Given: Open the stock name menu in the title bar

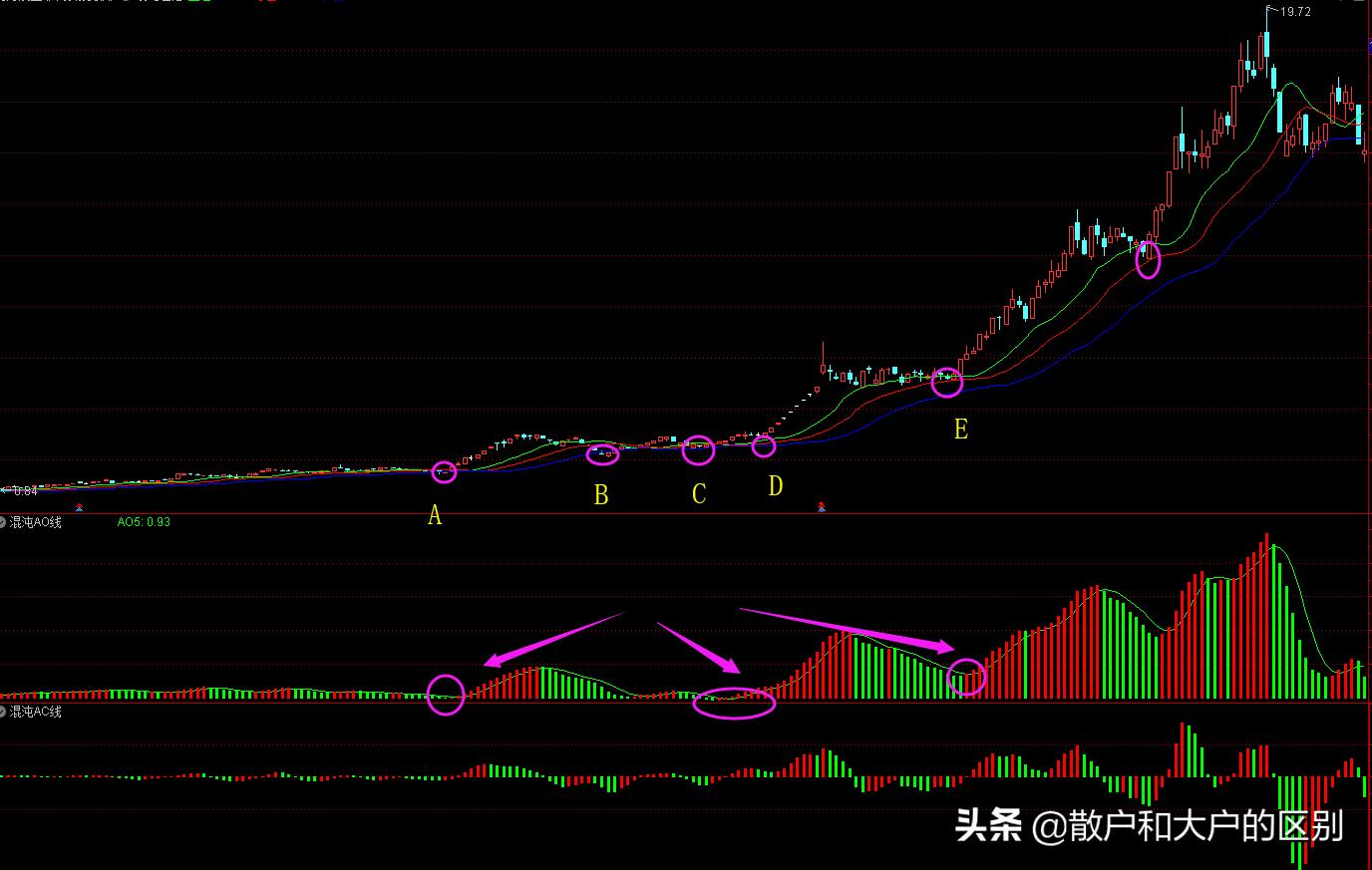Looking at the screenshot, I should click(x=60, y=4).
